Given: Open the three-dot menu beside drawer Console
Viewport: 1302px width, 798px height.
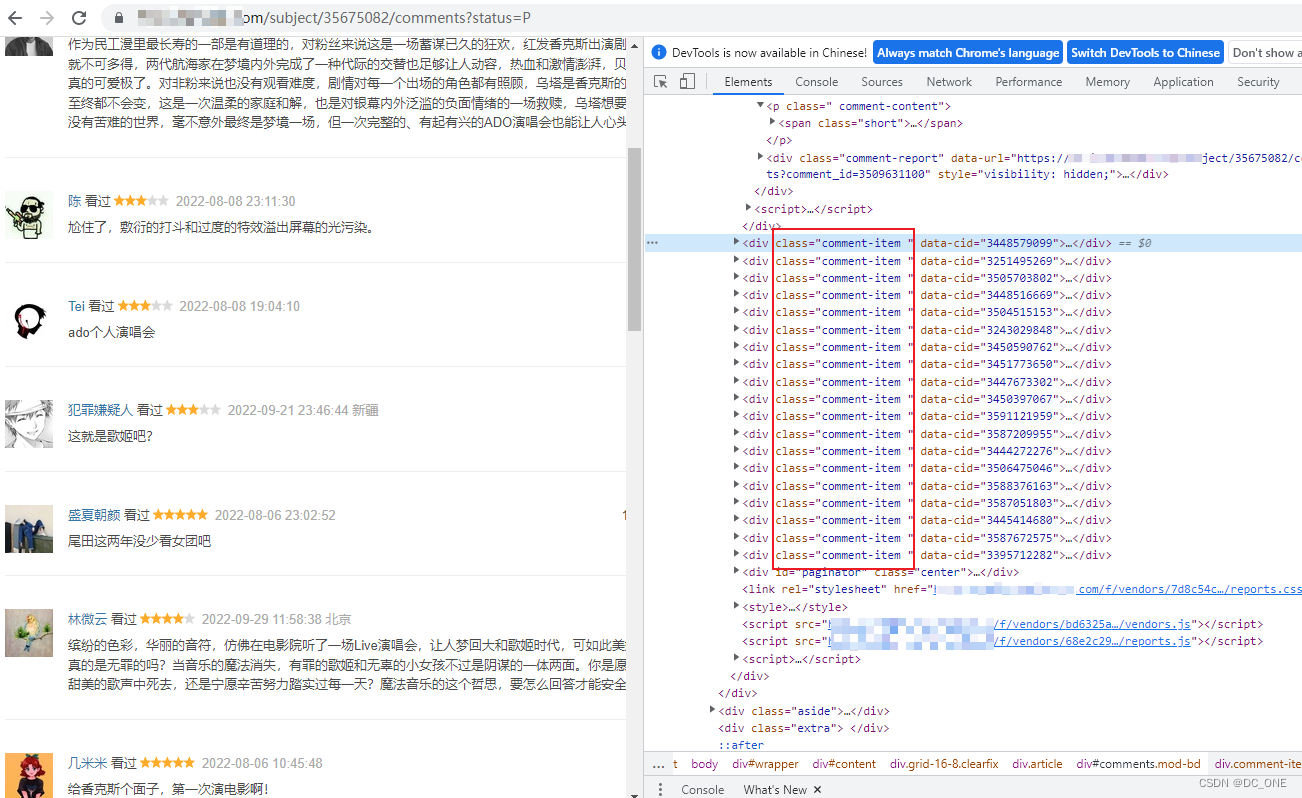Looking at the screenshot, I should (659, 789).
